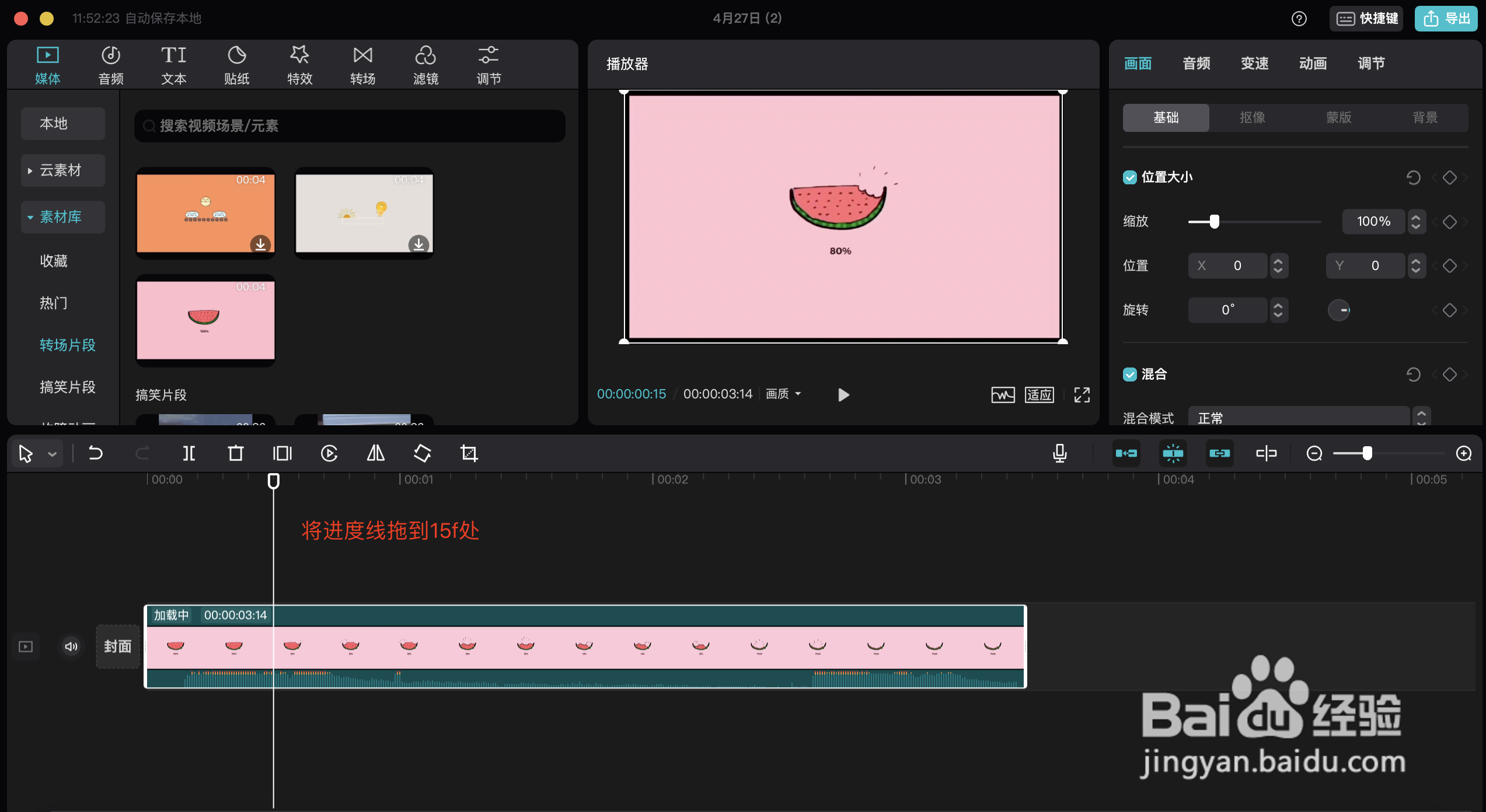This screenshot has width=1486, height=812.
Task: Click the Y position stepper arrows
Action: tap(1416, 266)
